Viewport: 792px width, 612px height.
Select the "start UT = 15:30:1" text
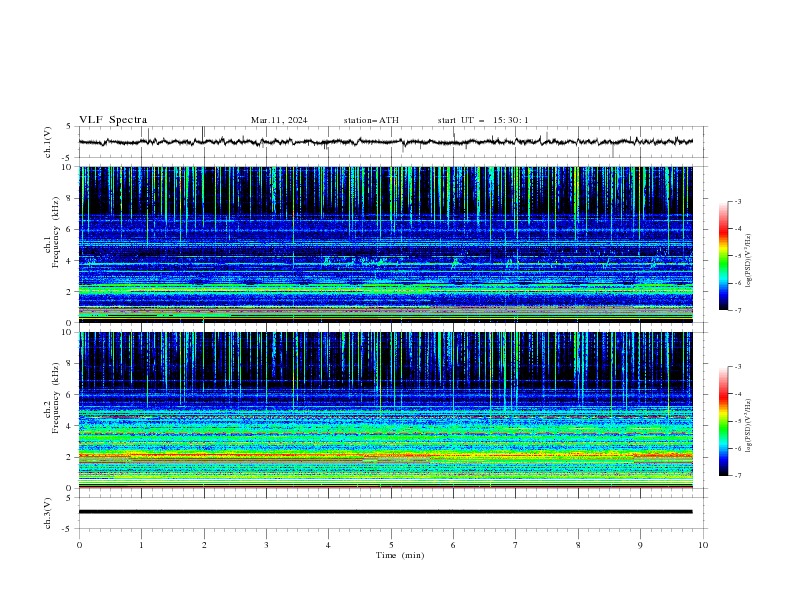click(x=483, y=120)
